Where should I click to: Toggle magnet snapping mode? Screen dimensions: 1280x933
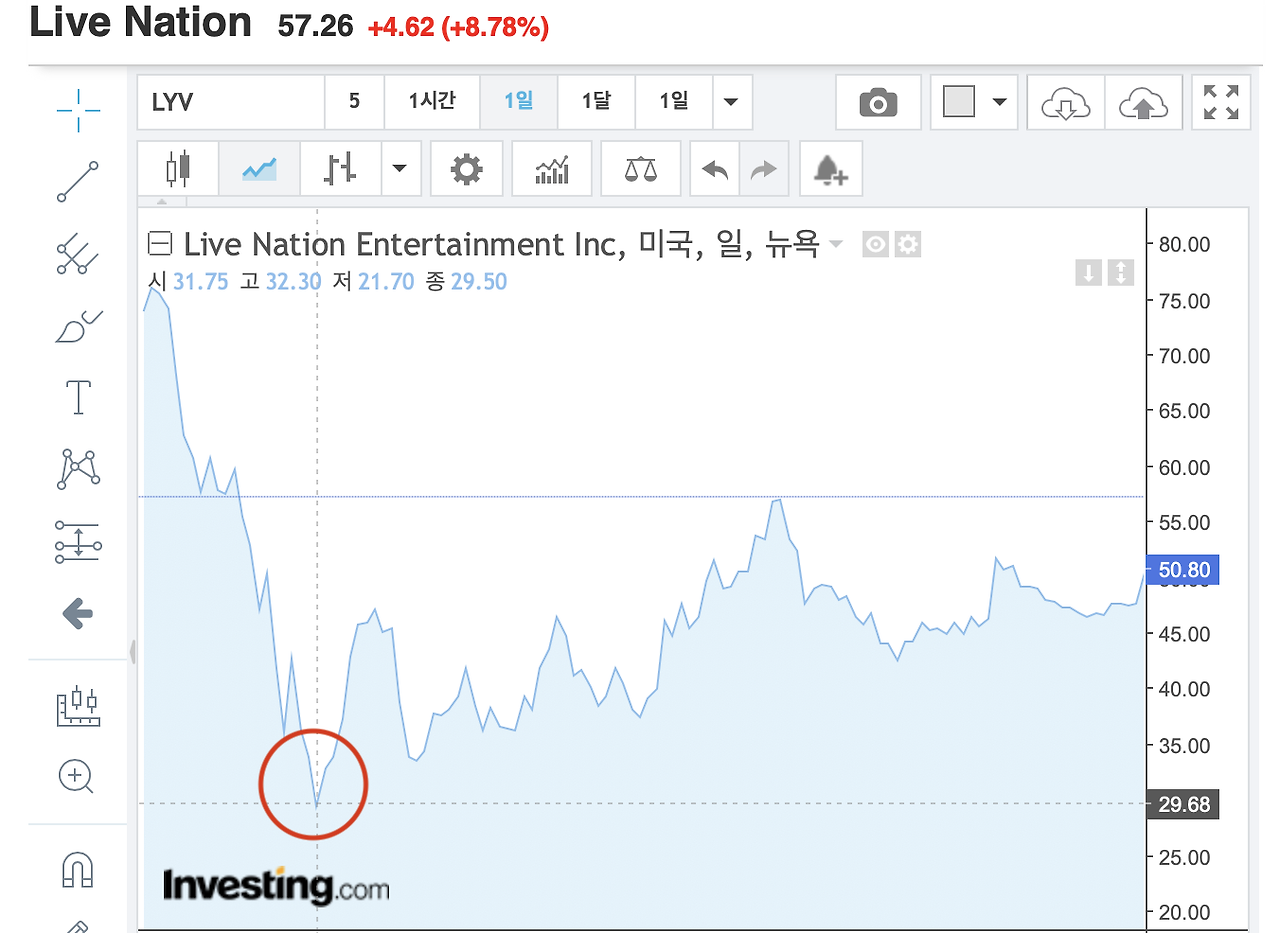coord(78,868)
